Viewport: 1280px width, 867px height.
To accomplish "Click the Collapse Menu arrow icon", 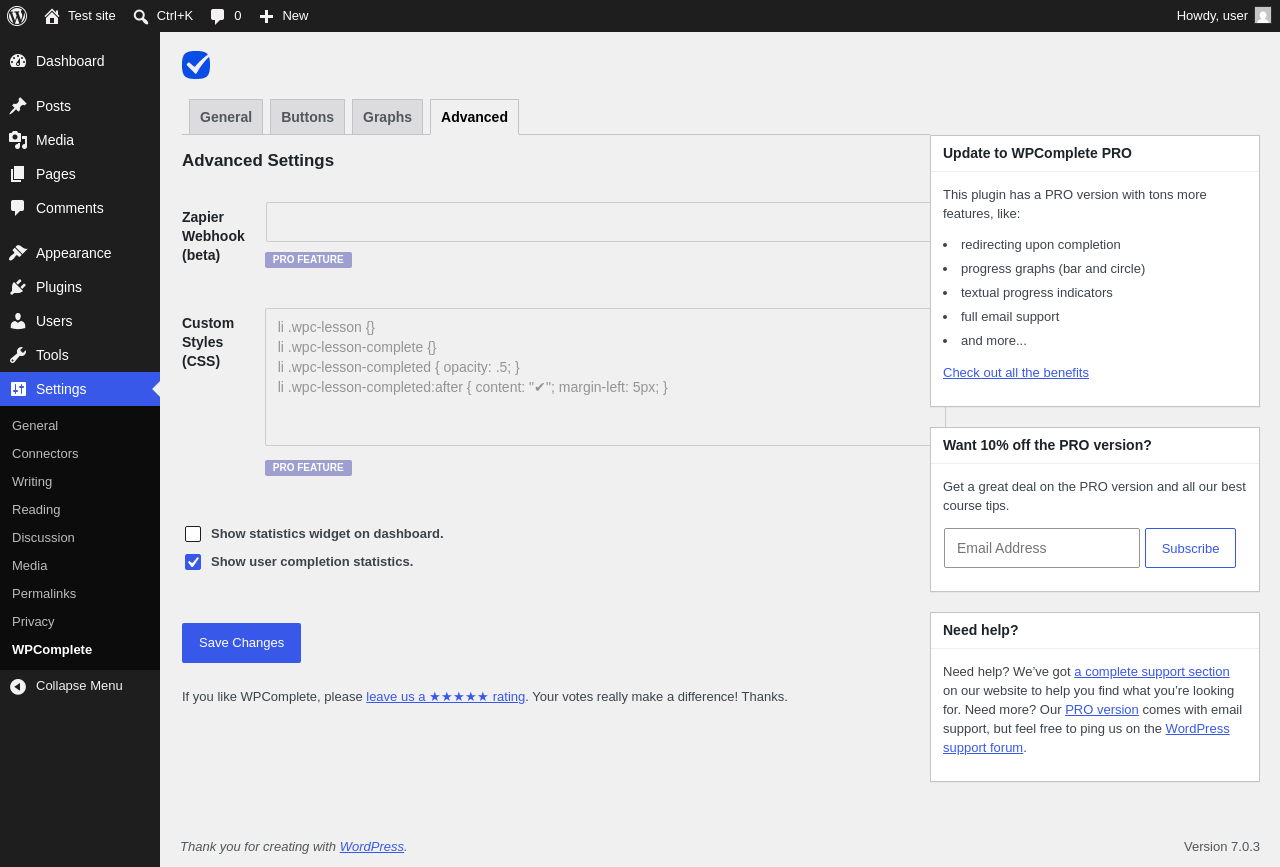I will click(x=18, y=686).
